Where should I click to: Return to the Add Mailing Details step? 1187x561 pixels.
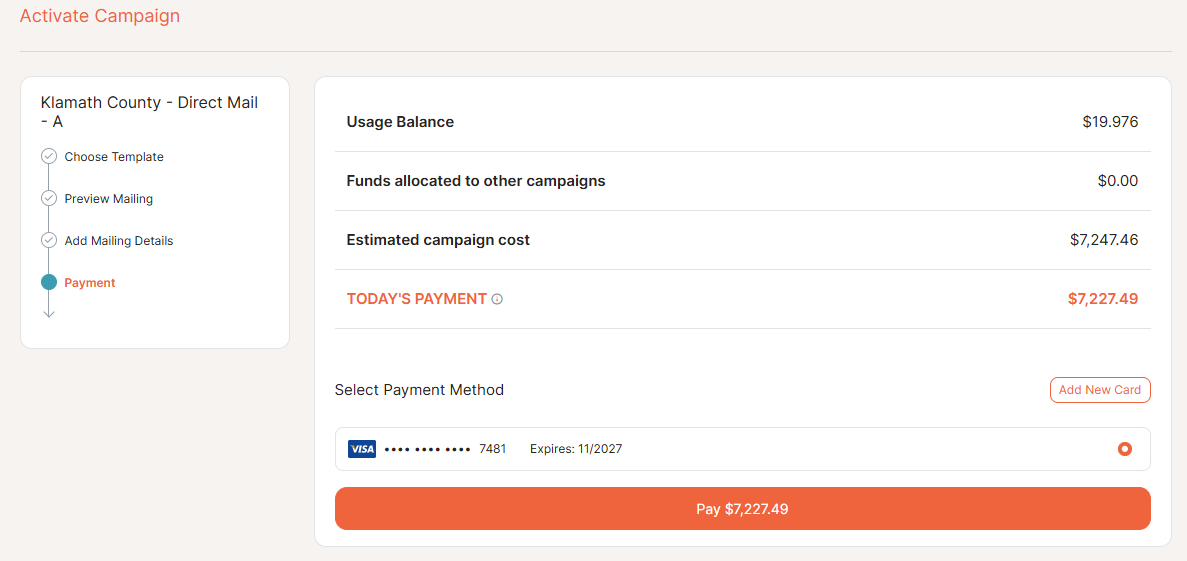pos(119,241)
